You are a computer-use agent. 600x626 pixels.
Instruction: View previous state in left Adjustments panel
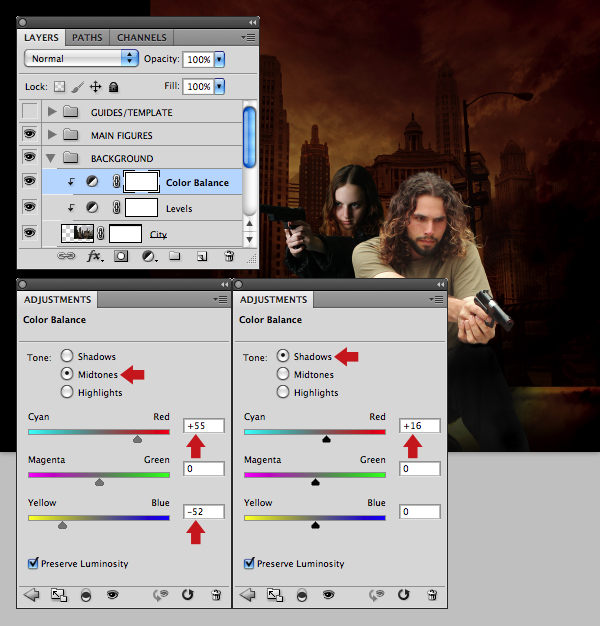pos(160,595)
